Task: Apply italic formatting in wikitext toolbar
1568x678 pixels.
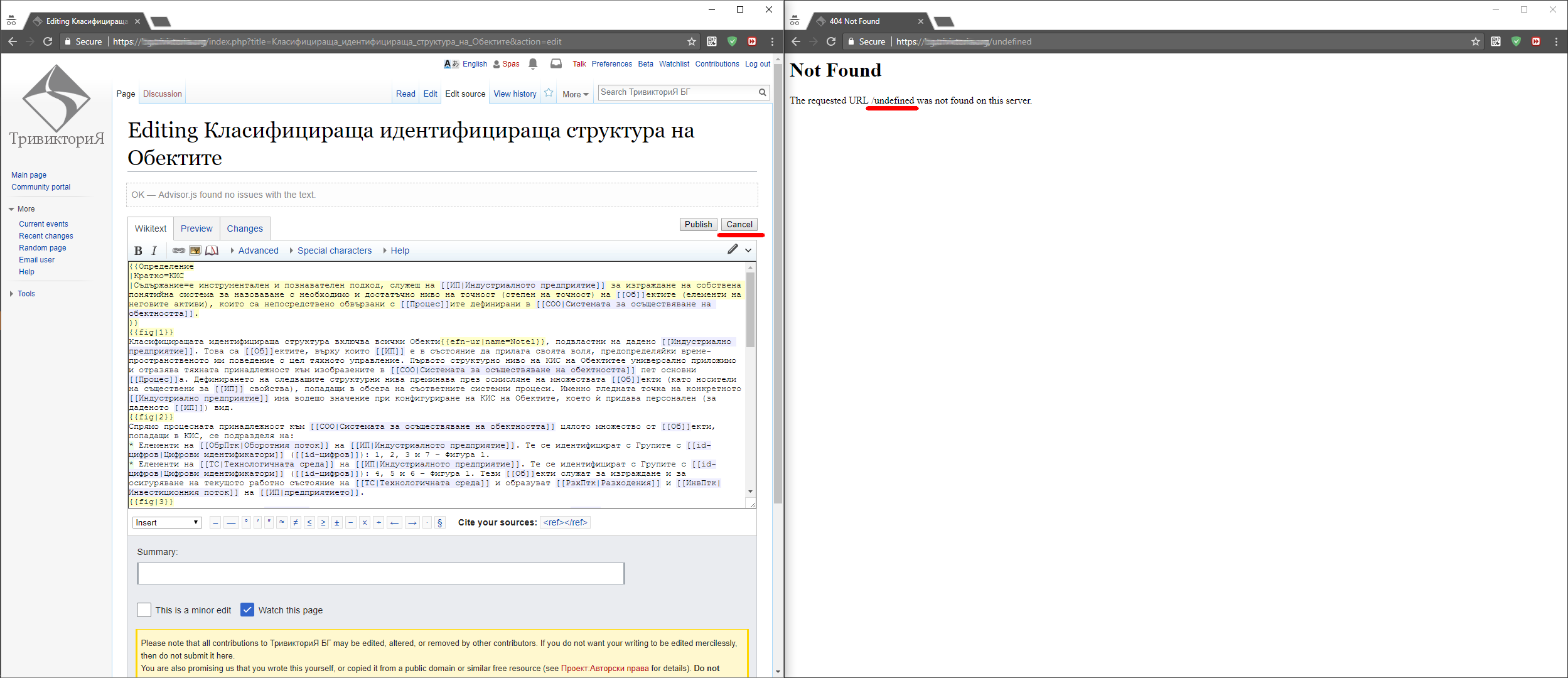Action: coord(154,250)
